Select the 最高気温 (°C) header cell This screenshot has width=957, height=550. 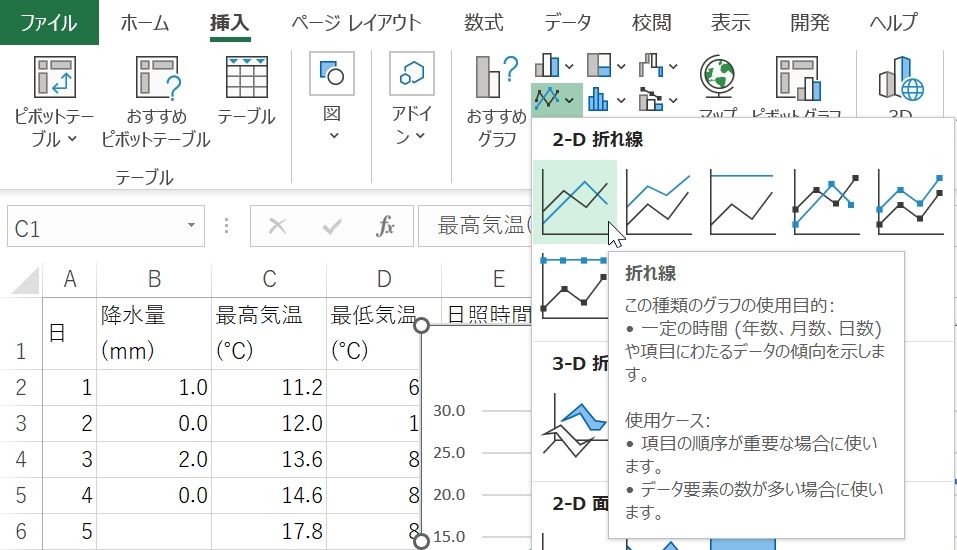(x=269, y=333)
